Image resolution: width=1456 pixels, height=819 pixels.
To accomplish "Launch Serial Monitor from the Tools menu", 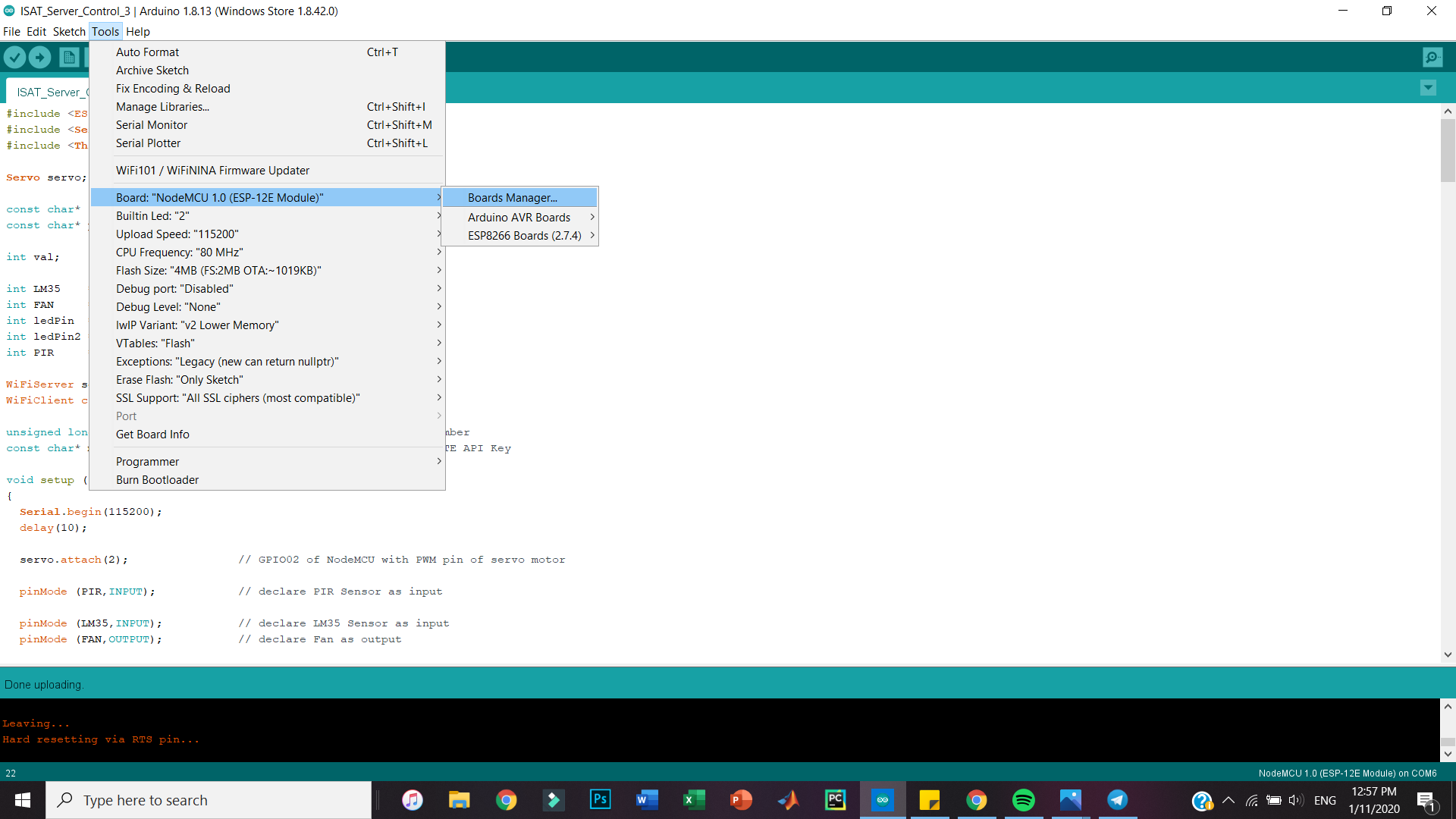I will point(267,125).
